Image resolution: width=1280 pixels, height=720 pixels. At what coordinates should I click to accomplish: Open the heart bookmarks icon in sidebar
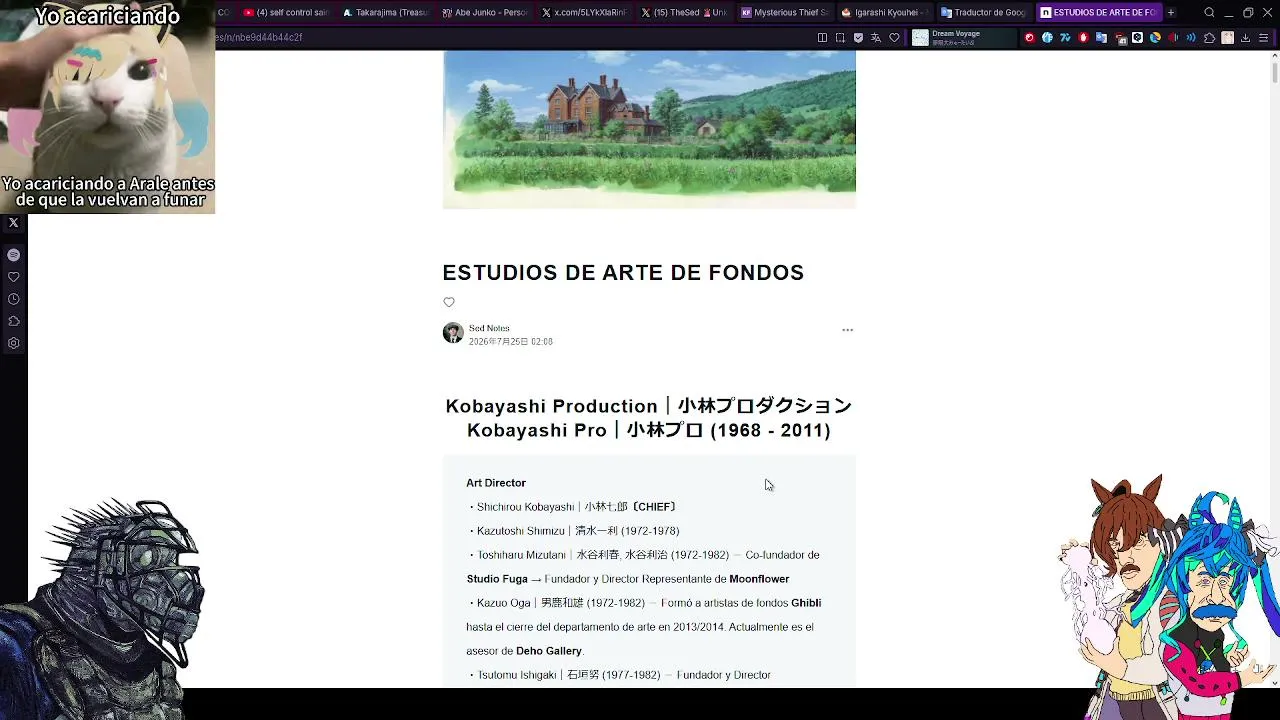(13, 277)
